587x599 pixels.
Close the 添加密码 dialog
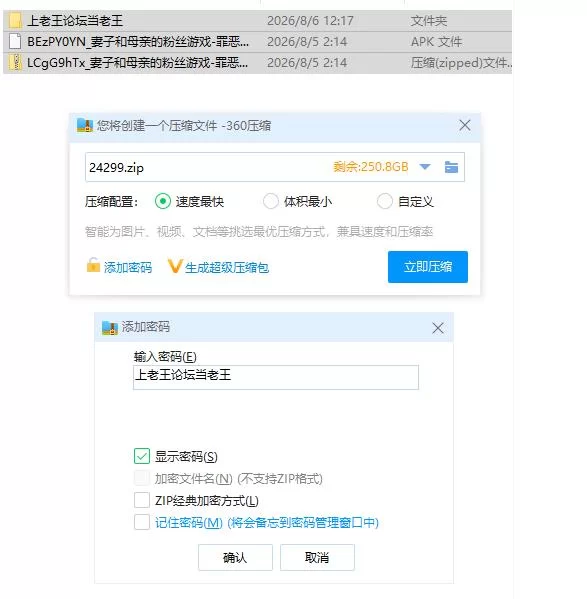(x=438, y=328)
